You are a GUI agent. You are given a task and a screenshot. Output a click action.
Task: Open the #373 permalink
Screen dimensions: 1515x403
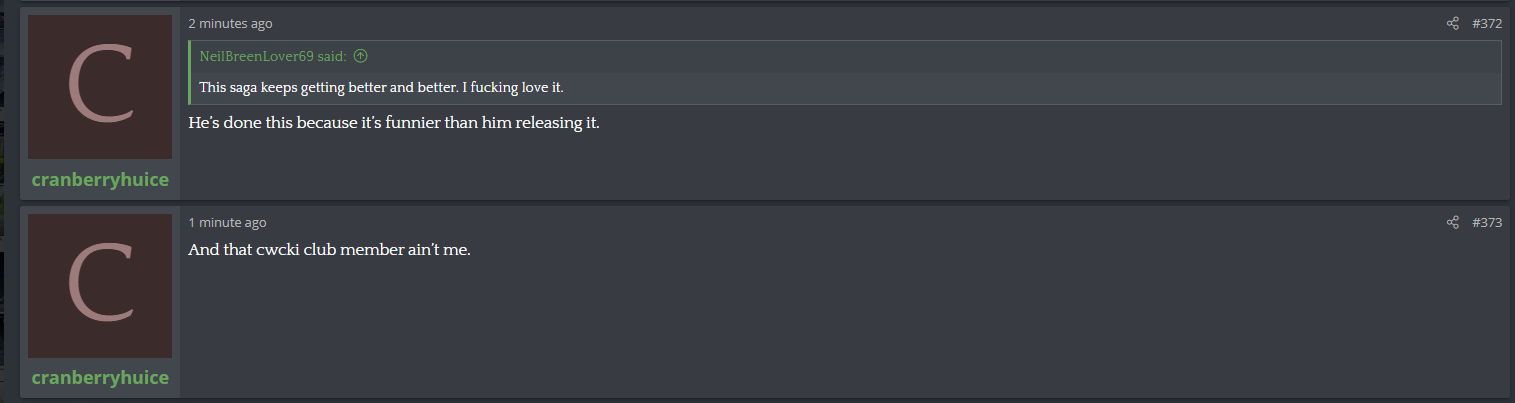(x=1487, y=222)
